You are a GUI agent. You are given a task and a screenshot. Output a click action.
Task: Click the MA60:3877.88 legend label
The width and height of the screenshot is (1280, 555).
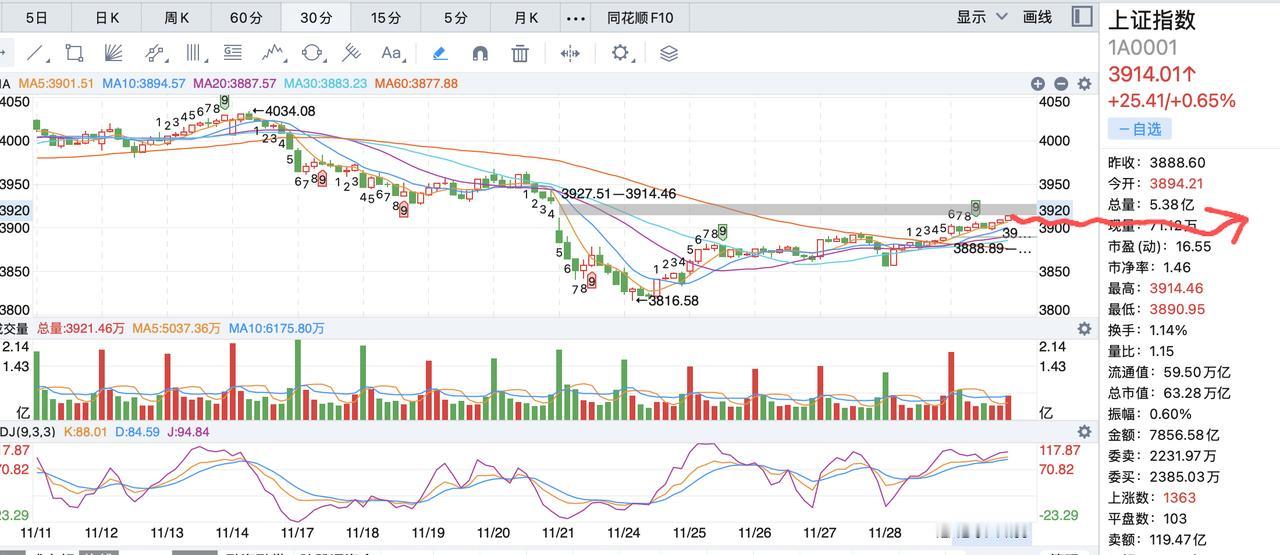pos(416,84)
